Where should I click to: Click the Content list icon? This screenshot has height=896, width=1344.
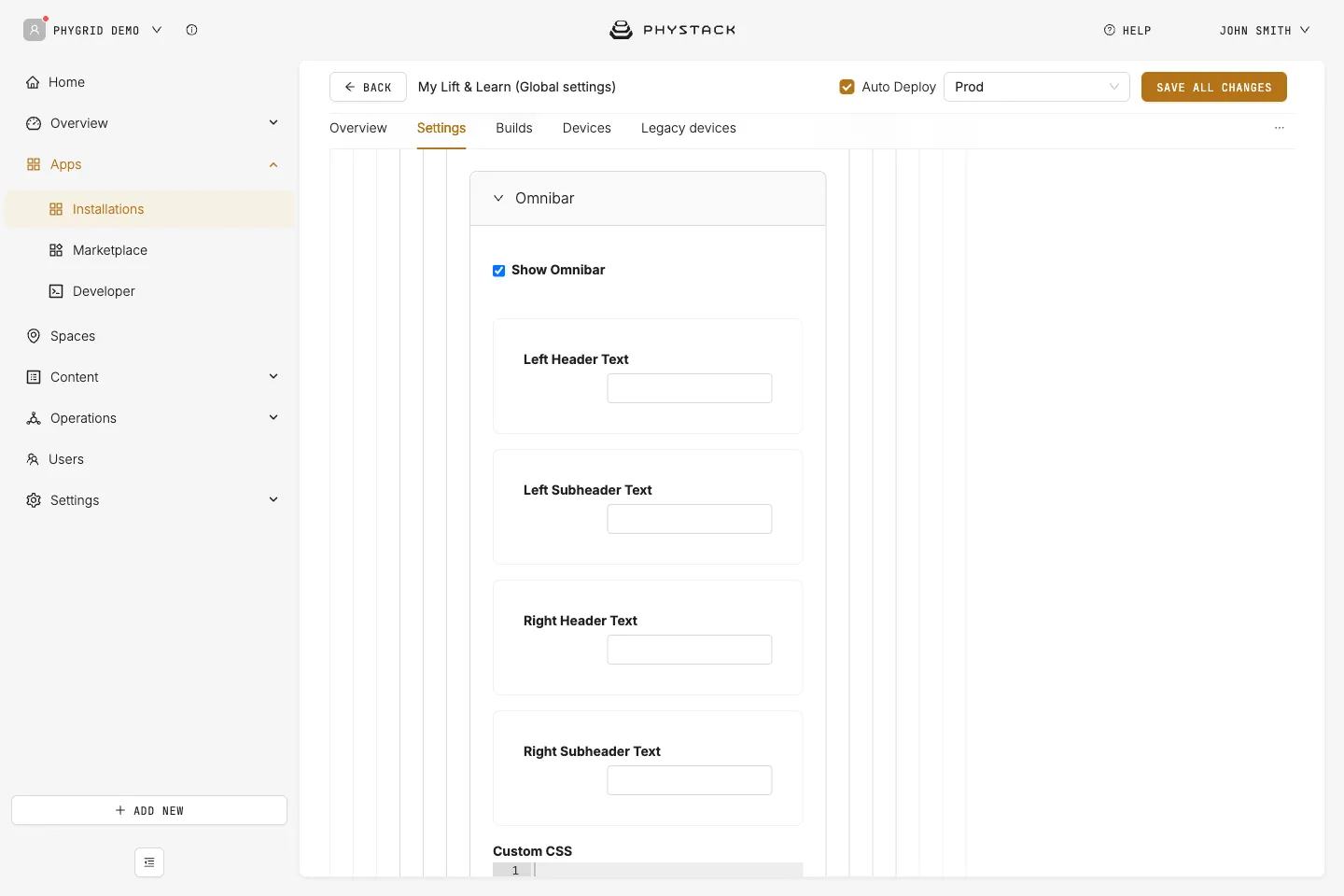tap(34, 377)
